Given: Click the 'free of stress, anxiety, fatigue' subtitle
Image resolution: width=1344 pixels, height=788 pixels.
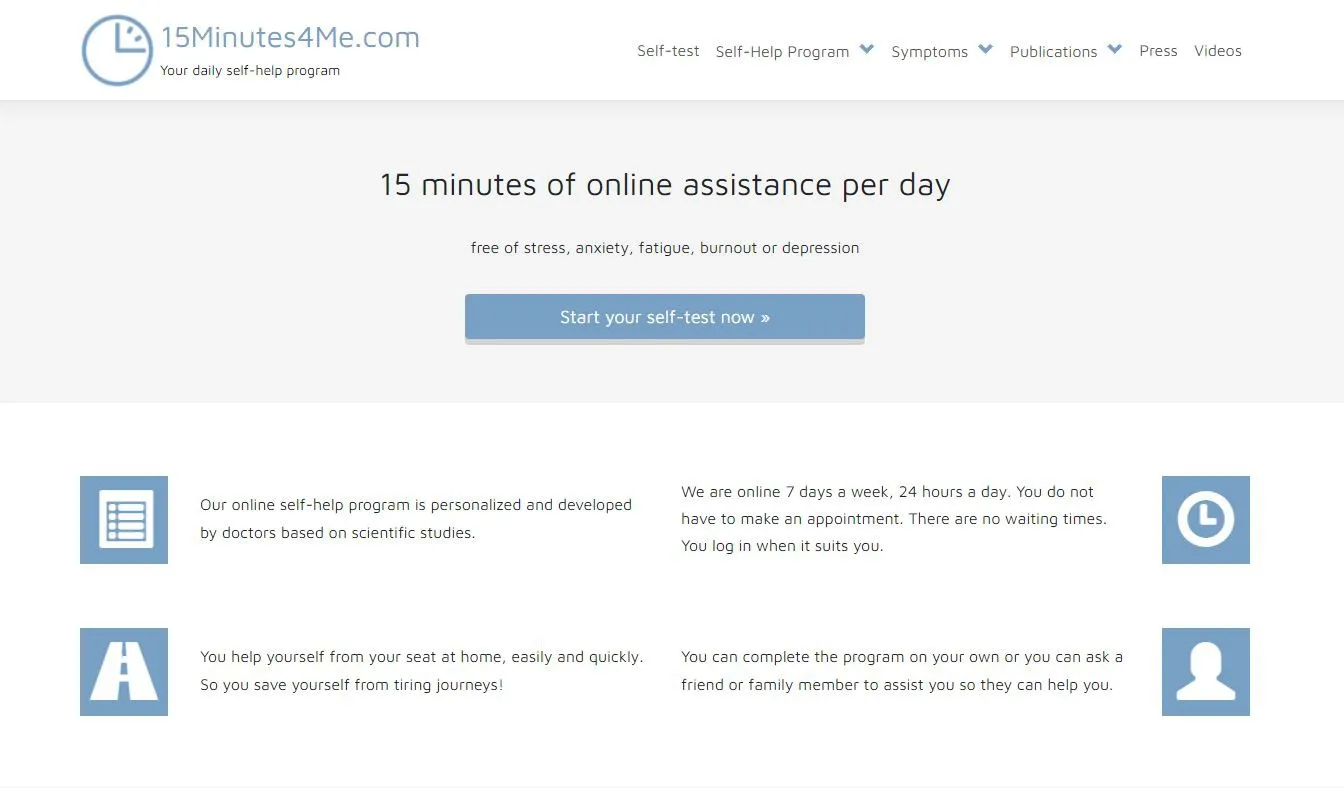Looking at the screenshot, I should point(665,248).
